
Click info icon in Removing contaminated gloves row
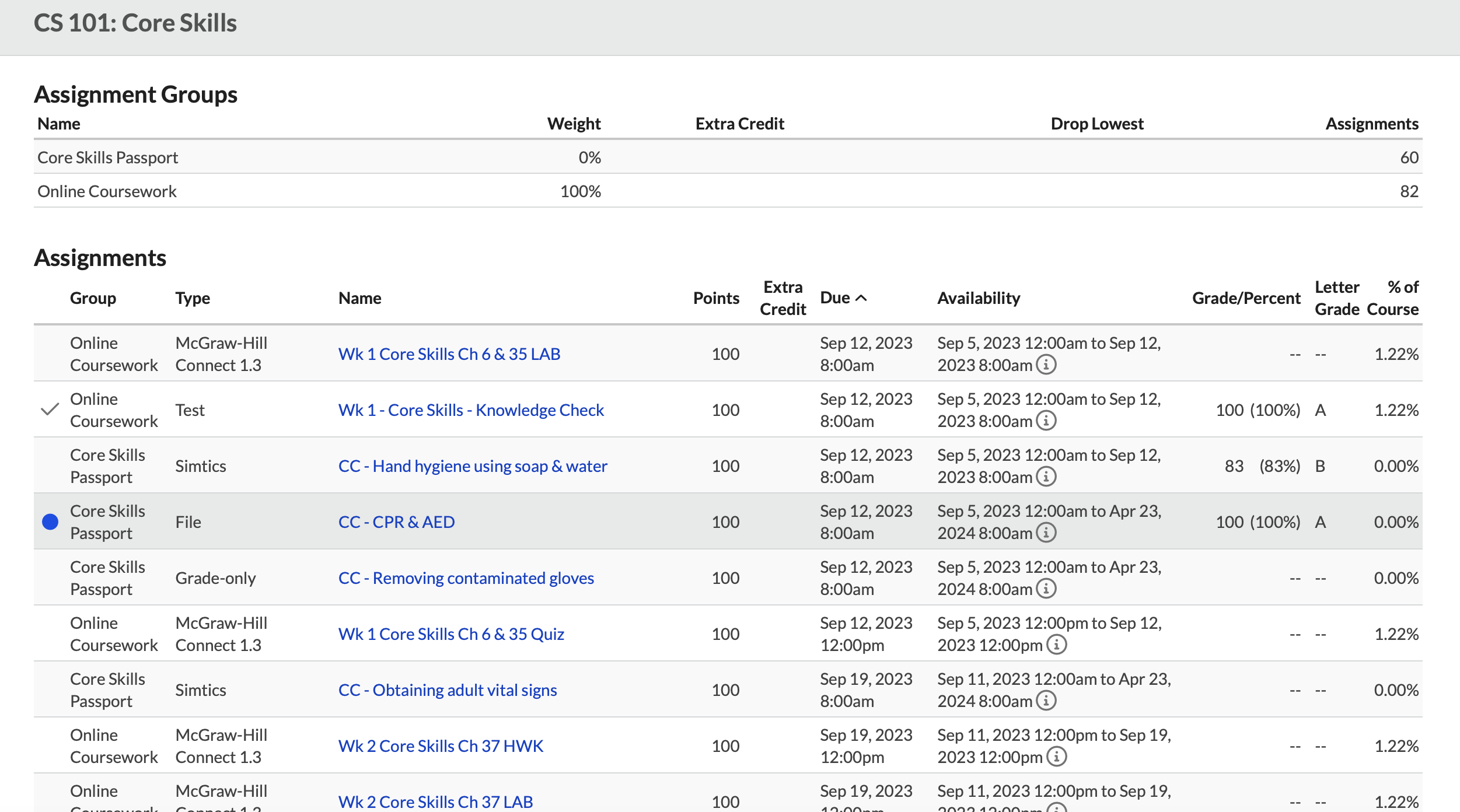1046,589
